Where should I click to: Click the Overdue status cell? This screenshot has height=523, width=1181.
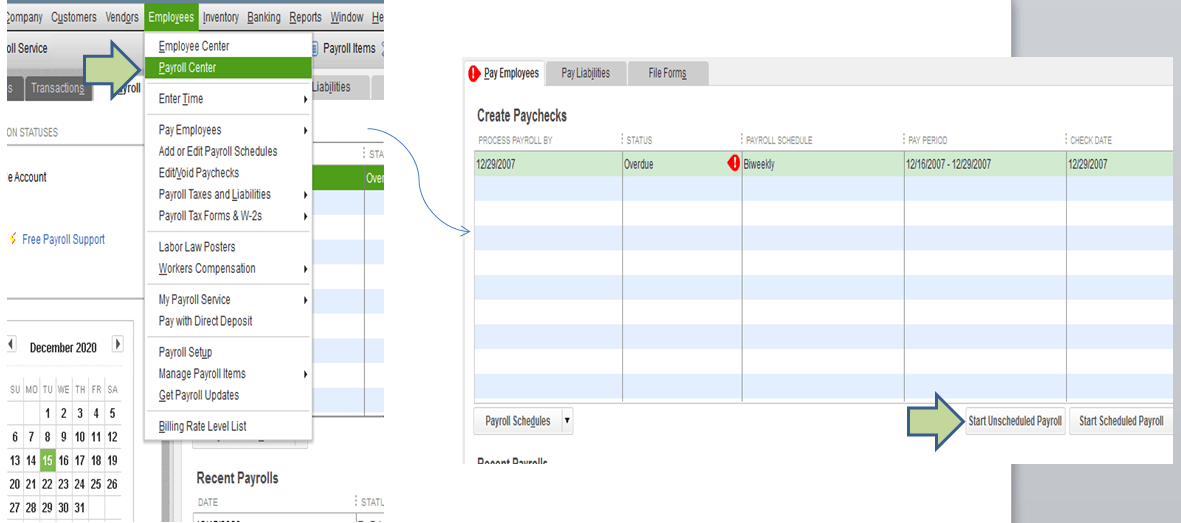point(682,164)
